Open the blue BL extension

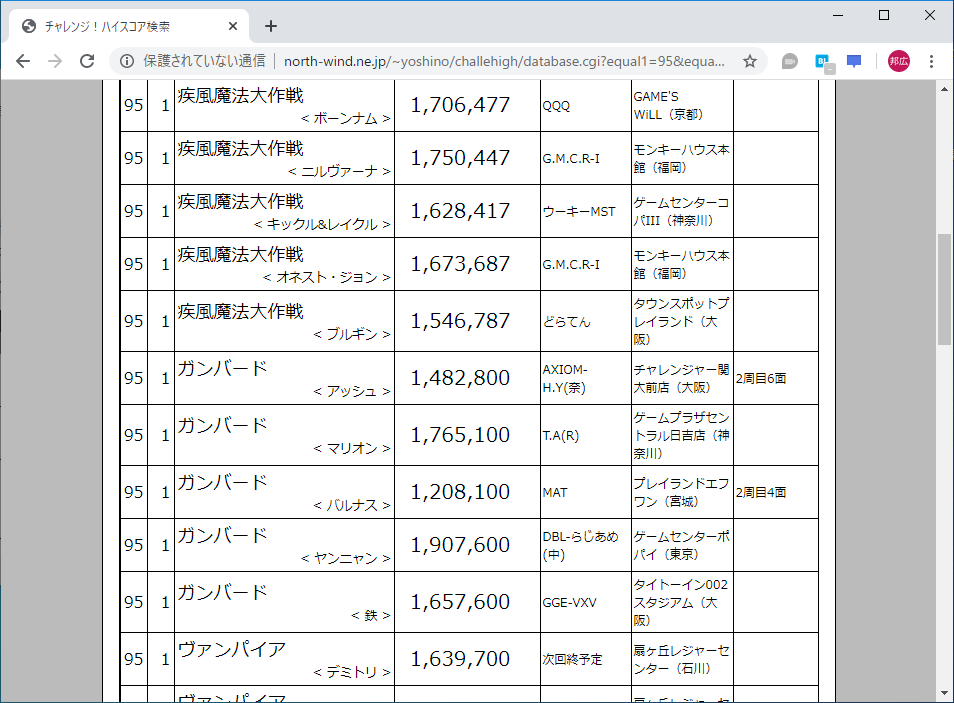[820, 61]
